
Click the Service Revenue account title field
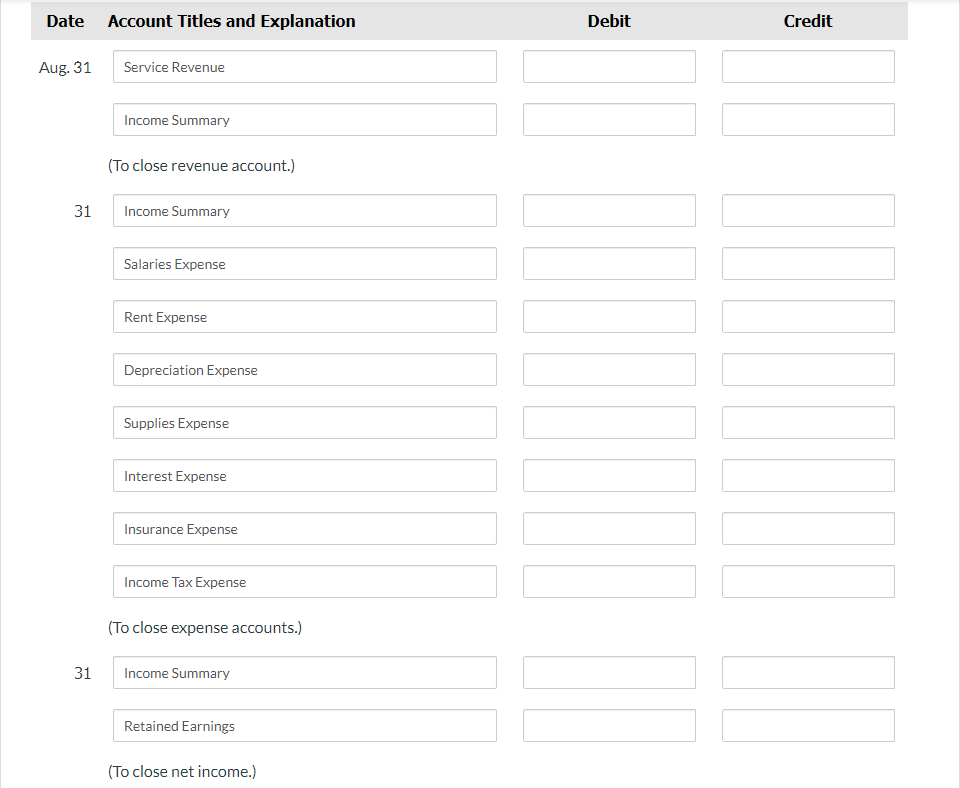(x=304, y=66)
